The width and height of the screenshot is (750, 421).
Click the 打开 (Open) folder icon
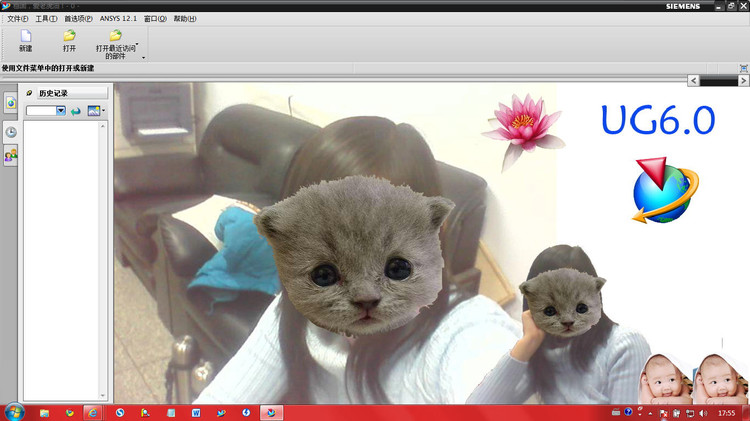(x=69, y=37)
